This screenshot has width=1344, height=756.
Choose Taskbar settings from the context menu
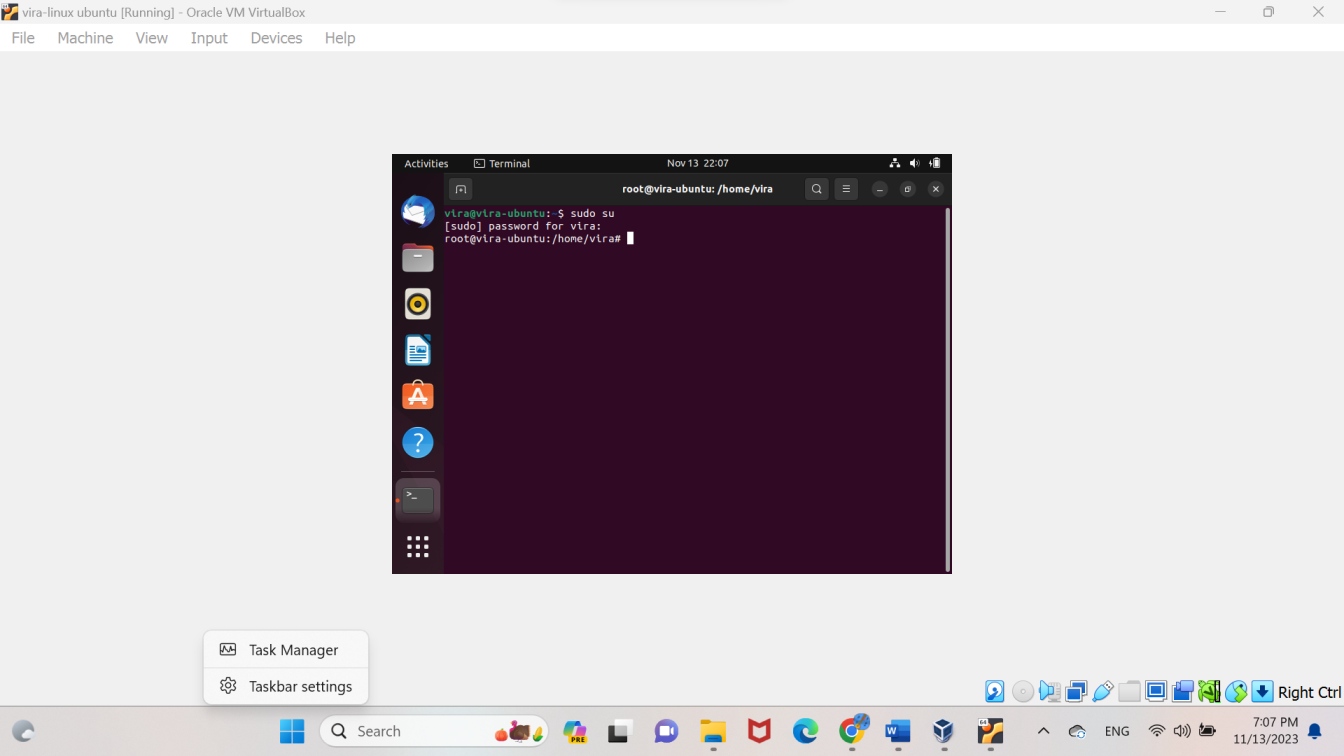click(x=286, y=686)
